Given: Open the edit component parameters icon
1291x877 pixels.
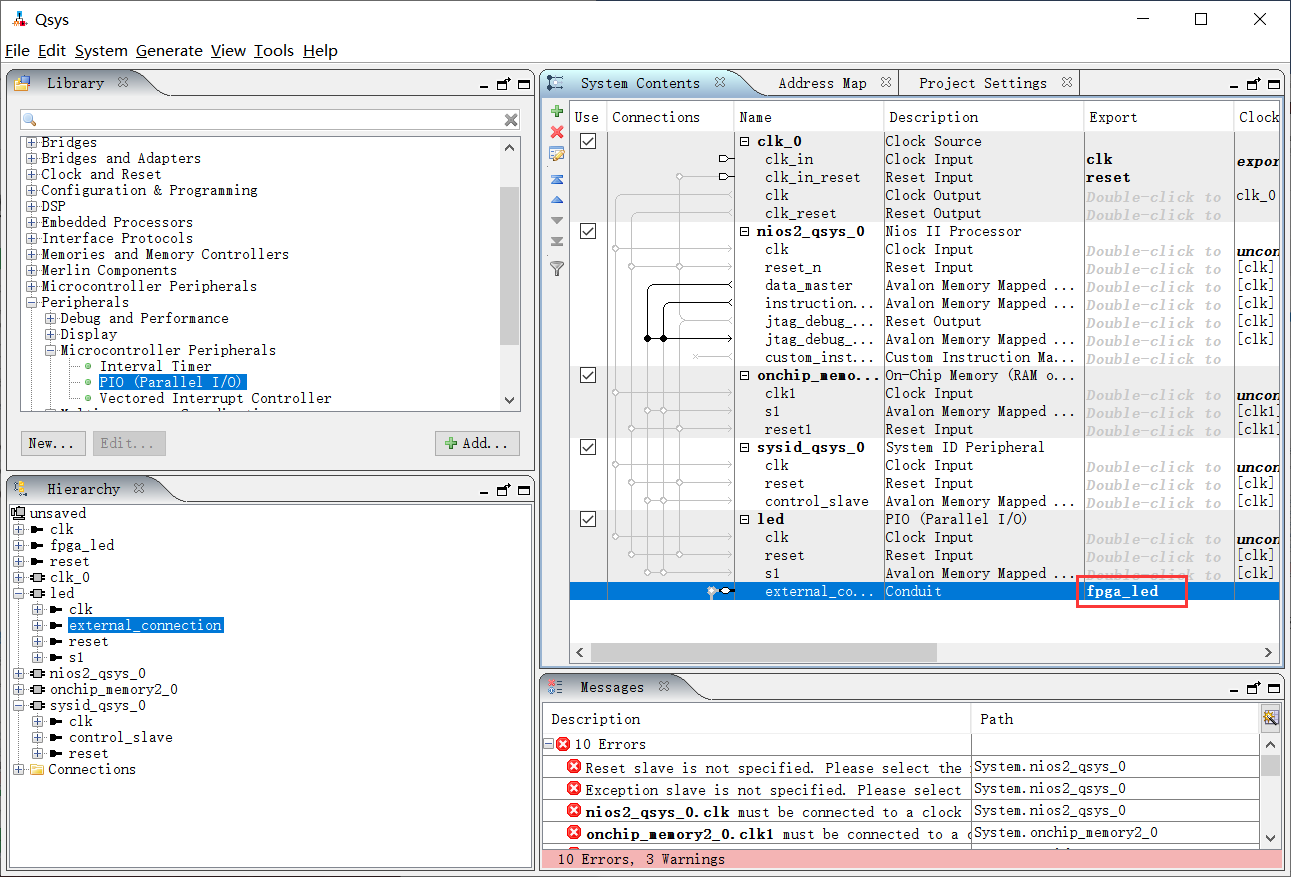Looking at the screenshot, I should [x=557, y=154].
